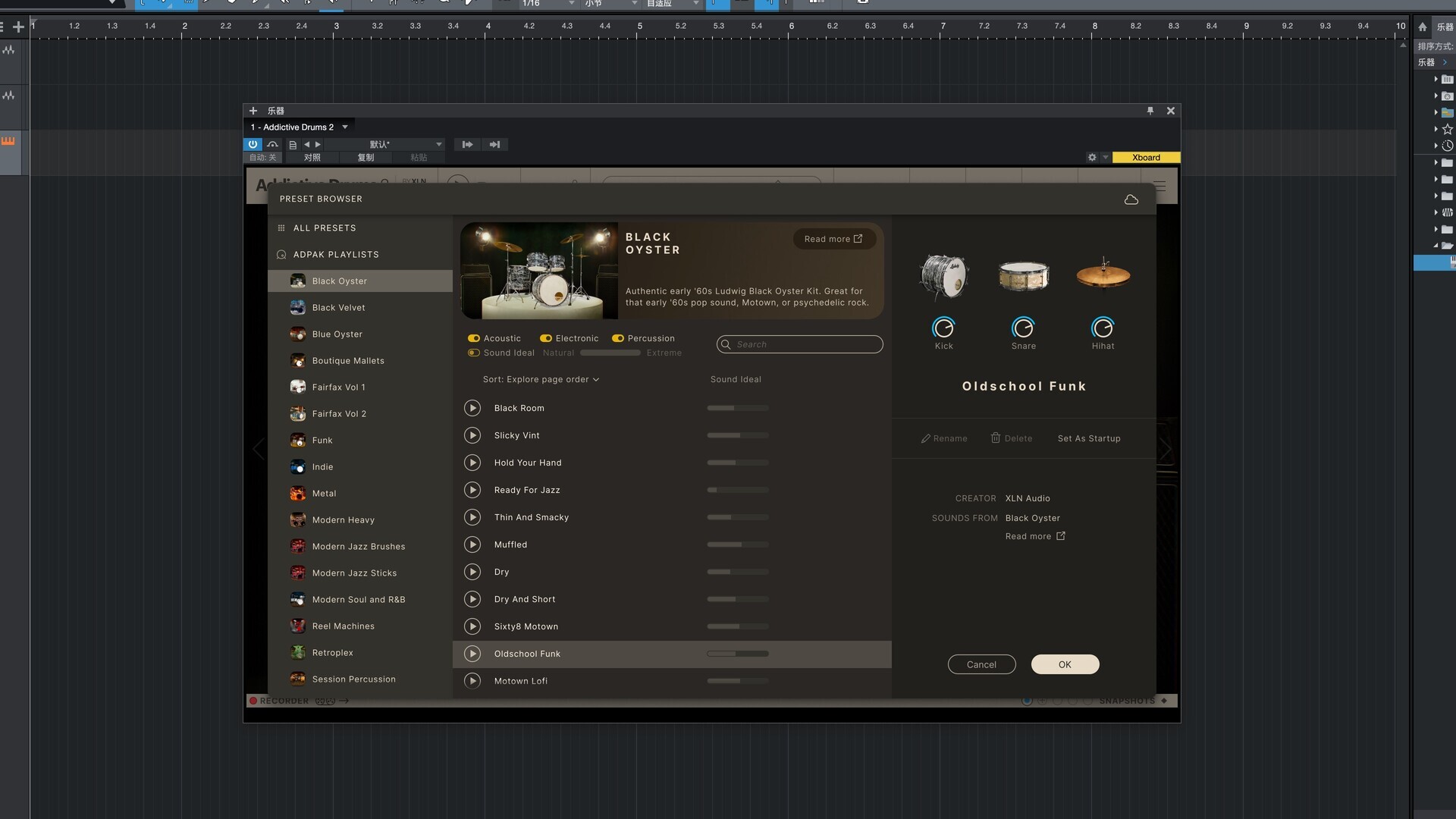
Task: Preview the Muffled preset
Action: (472, 544)
